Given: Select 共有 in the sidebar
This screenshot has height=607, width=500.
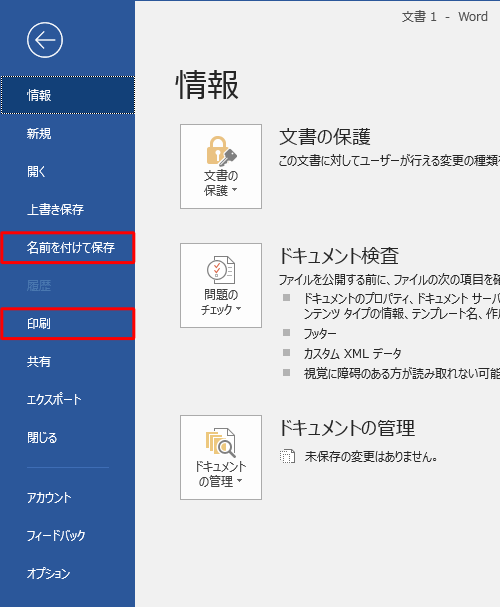Looking at the screenshot, I should [x=68, y=361].
